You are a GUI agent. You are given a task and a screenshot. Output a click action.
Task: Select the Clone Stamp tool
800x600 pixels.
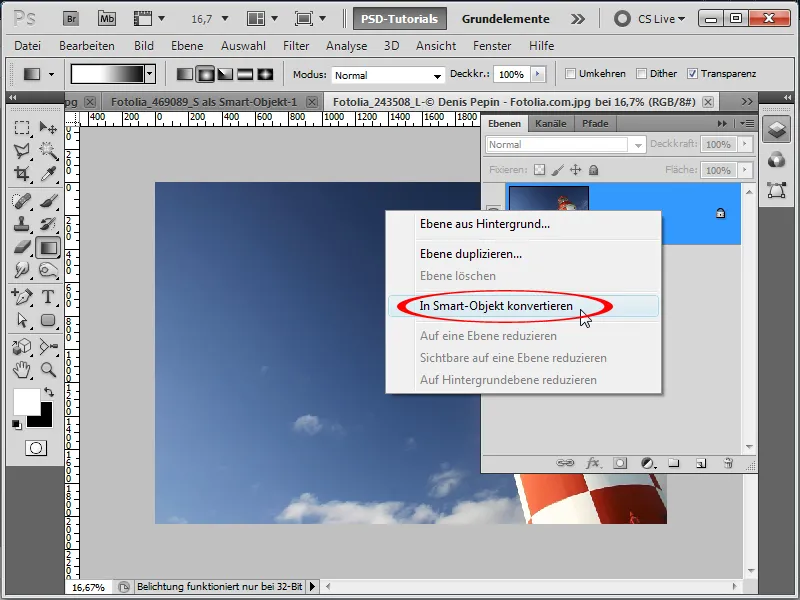(21, 224)
